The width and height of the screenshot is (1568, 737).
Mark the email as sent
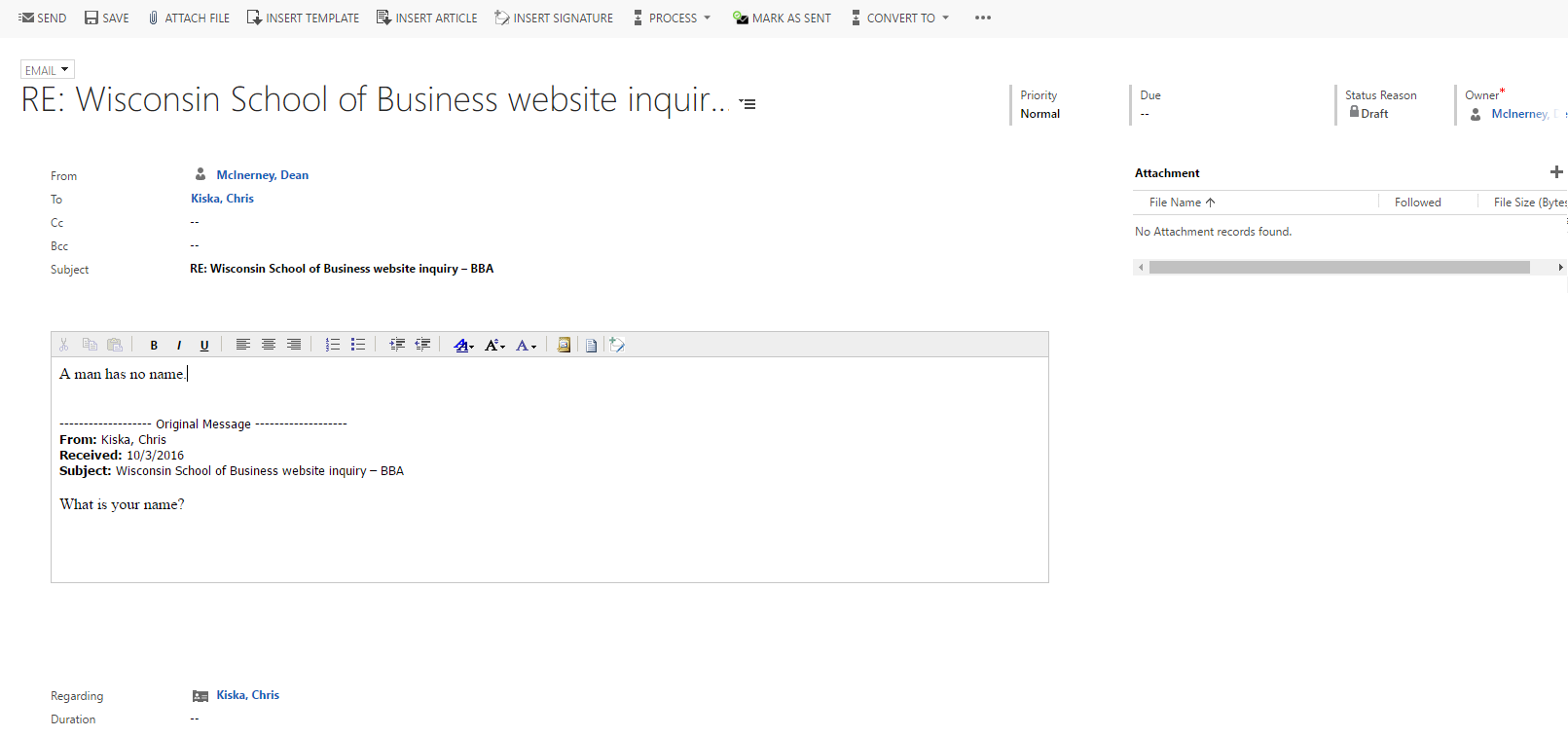click(x=782, y=18)
